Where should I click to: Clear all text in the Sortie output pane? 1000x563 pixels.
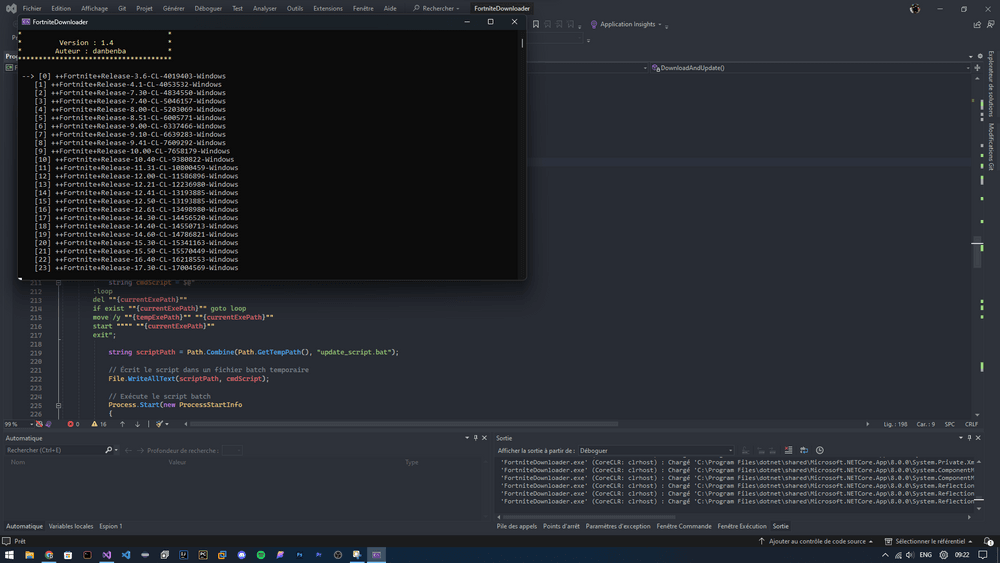[x=788, y=451]
